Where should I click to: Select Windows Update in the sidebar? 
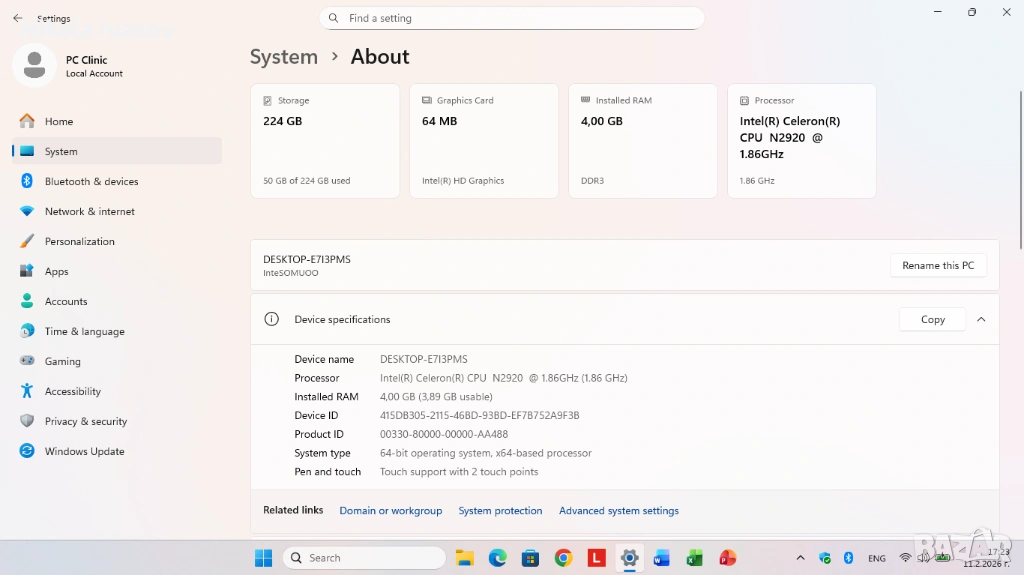[x=84, y=451]
